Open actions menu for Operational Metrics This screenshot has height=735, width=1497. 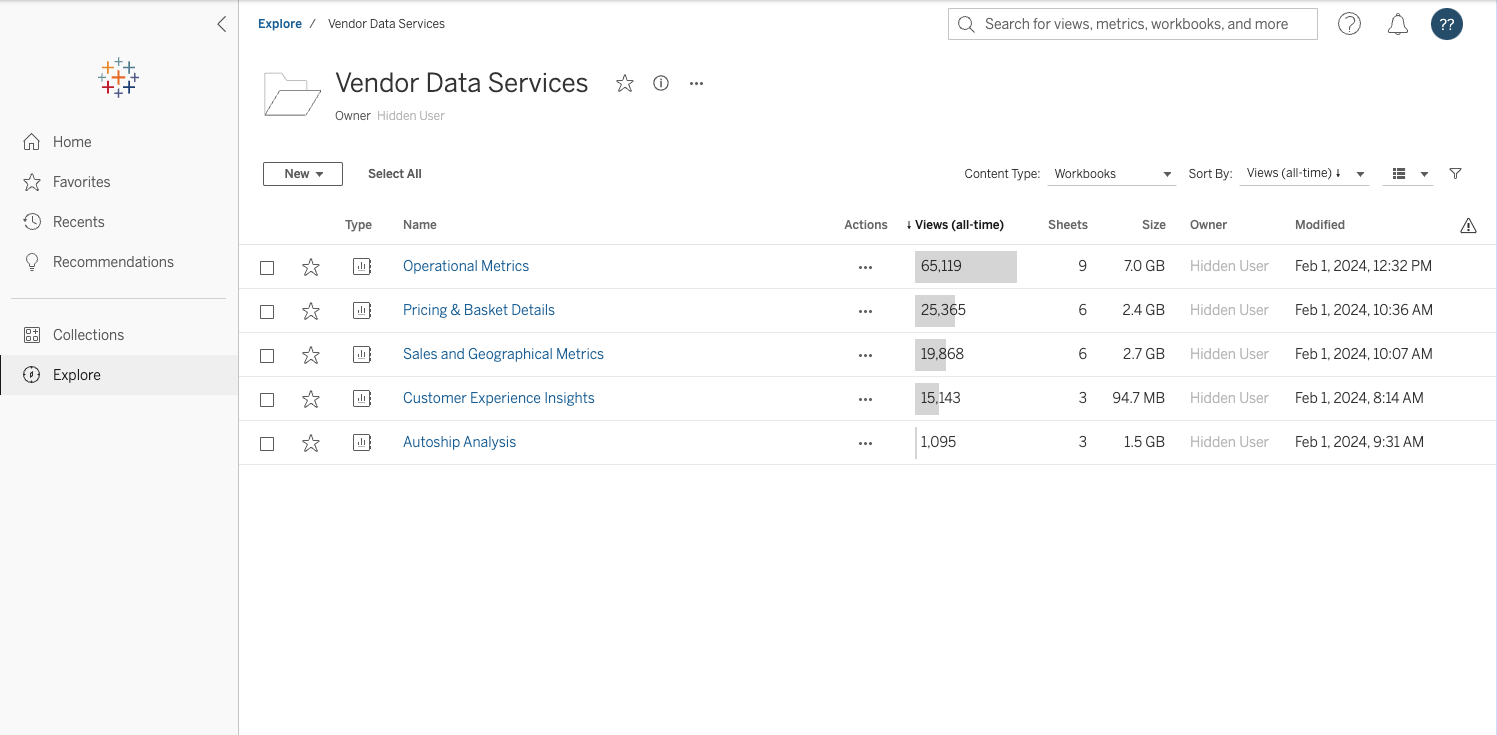point(865,267)
